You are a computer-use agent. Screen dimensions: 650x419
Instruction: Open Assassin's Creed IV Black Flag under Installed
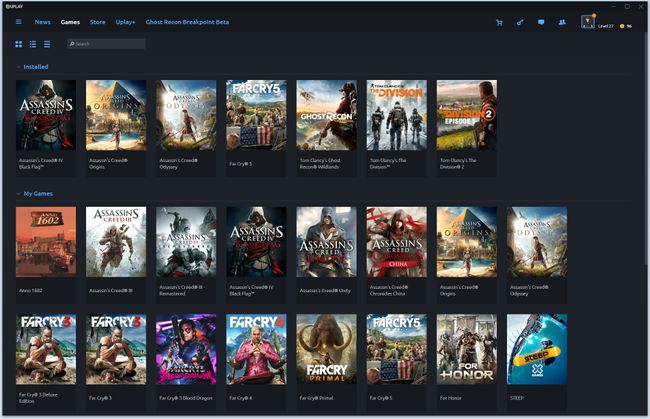click(46, 128)
